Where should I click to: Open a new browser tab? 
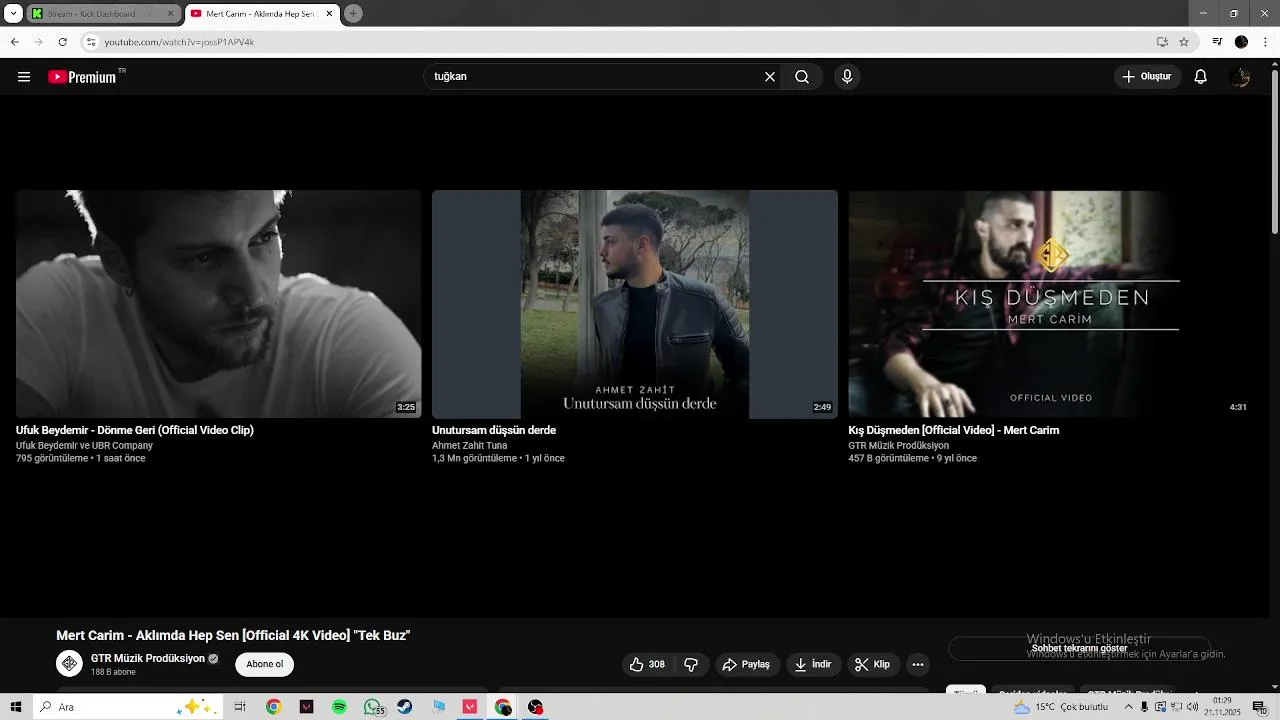click(353, 14)
